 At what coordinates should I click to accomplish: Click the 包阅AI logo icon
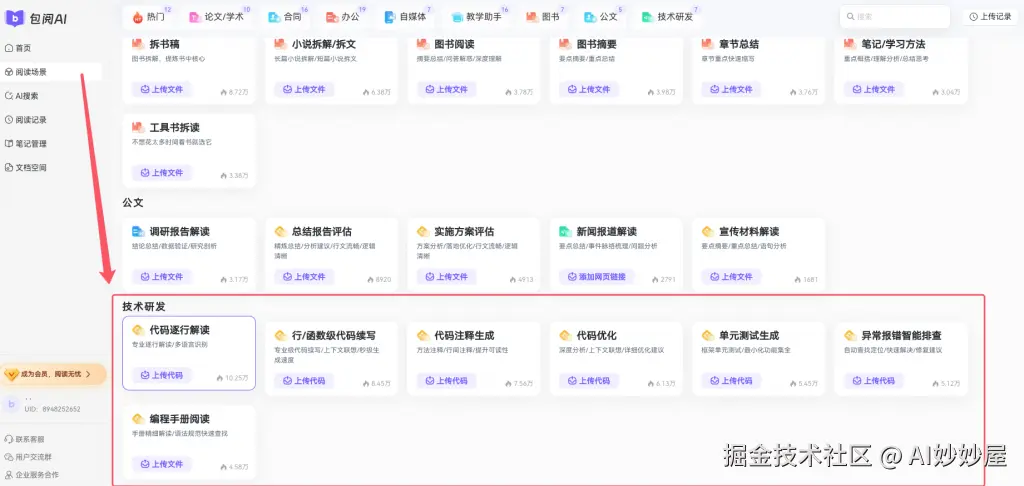pyautogui.click(x=14, y=19)
